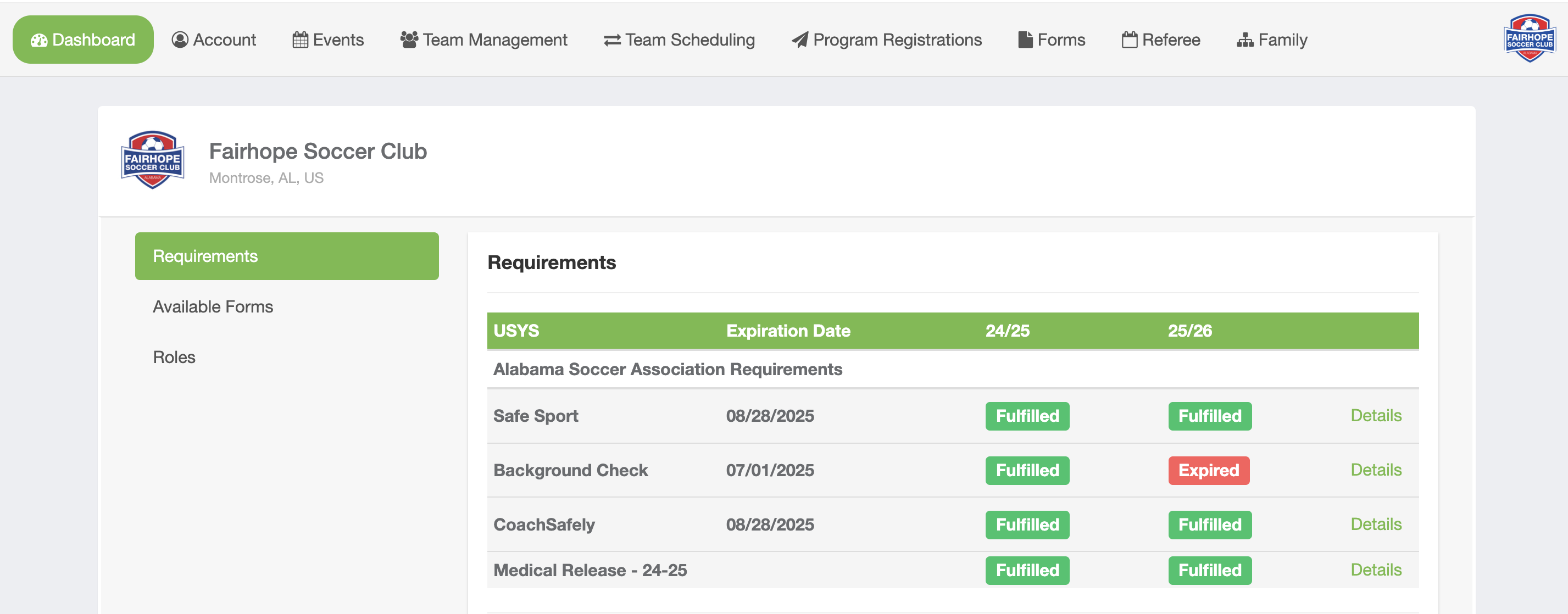Click the Fairhope Soccer Club title
Screen dimensions: 1568x614
[x=318, y=151]
